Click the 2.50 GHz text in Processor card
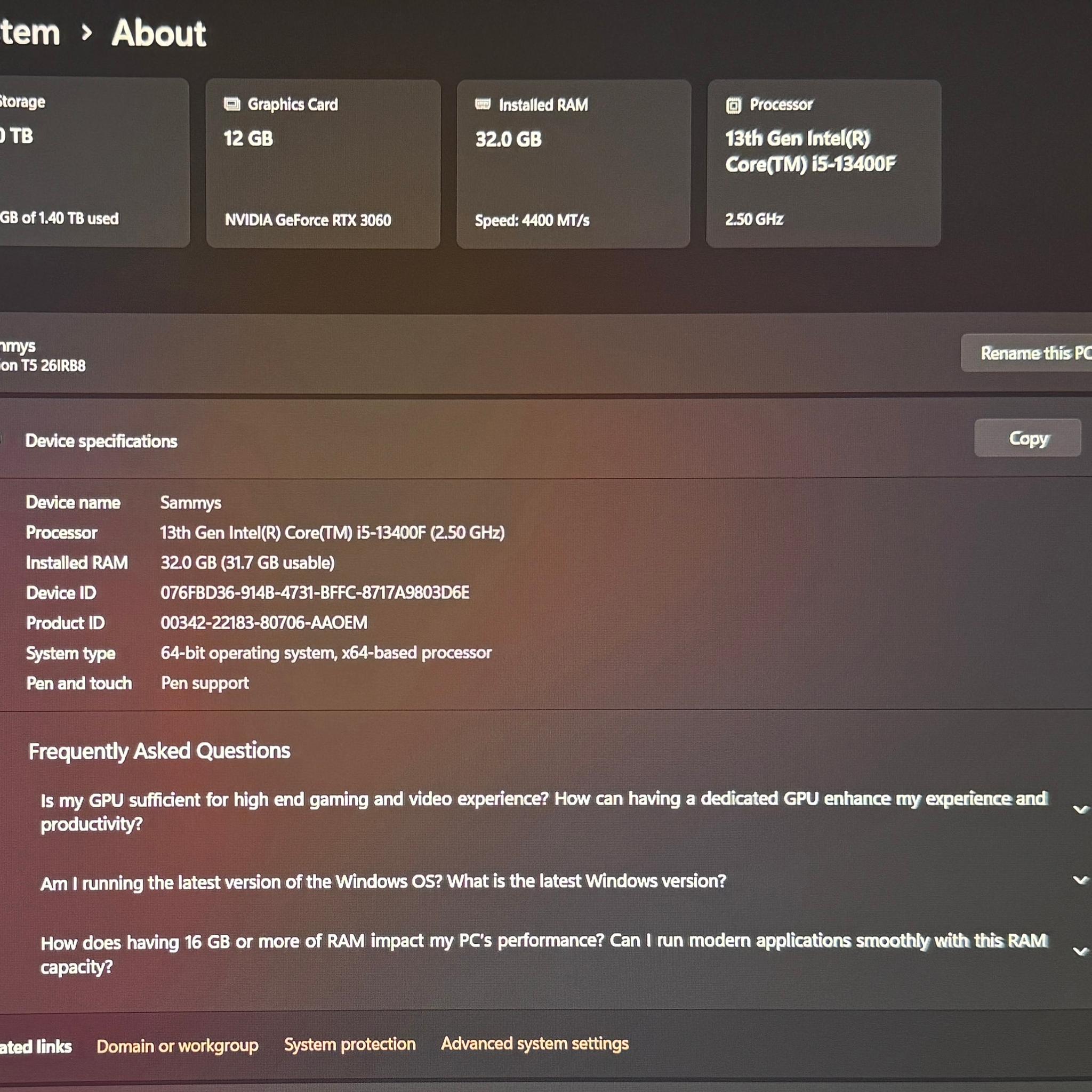Screen dimensions: 1092x1092 [754, 219]
